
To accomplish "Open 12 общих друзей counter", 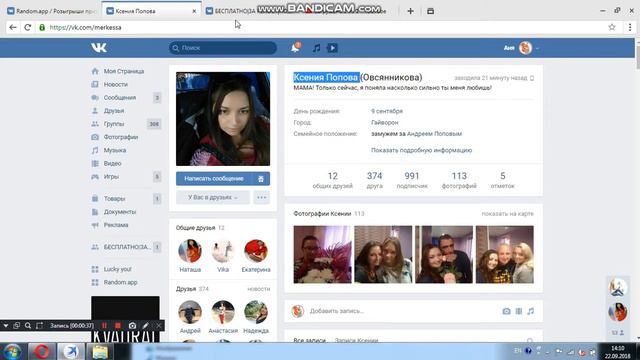I will 332,180.
